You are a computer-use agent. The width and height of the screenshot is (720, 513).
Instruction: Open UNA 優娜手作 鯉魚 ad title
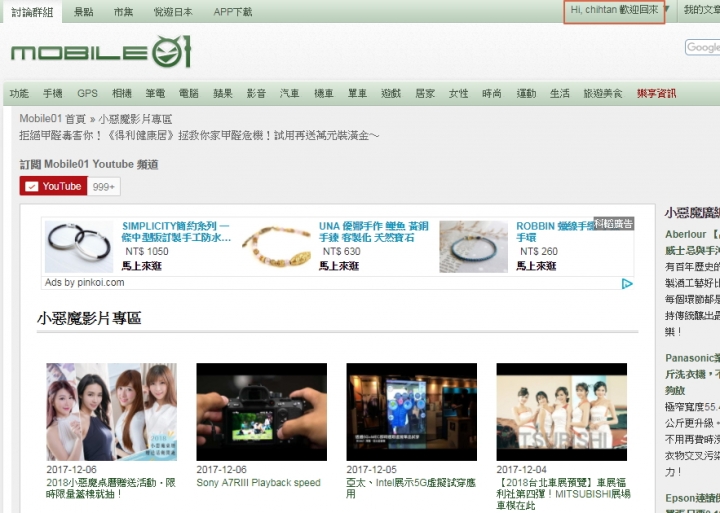point(374,232)
